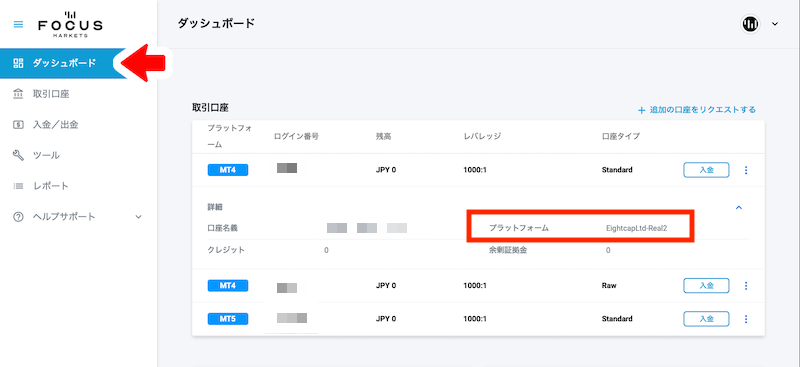Screen dimensions: 800x367
Task: Click the list icon beside レポート
Action: (x=18, y=186)
